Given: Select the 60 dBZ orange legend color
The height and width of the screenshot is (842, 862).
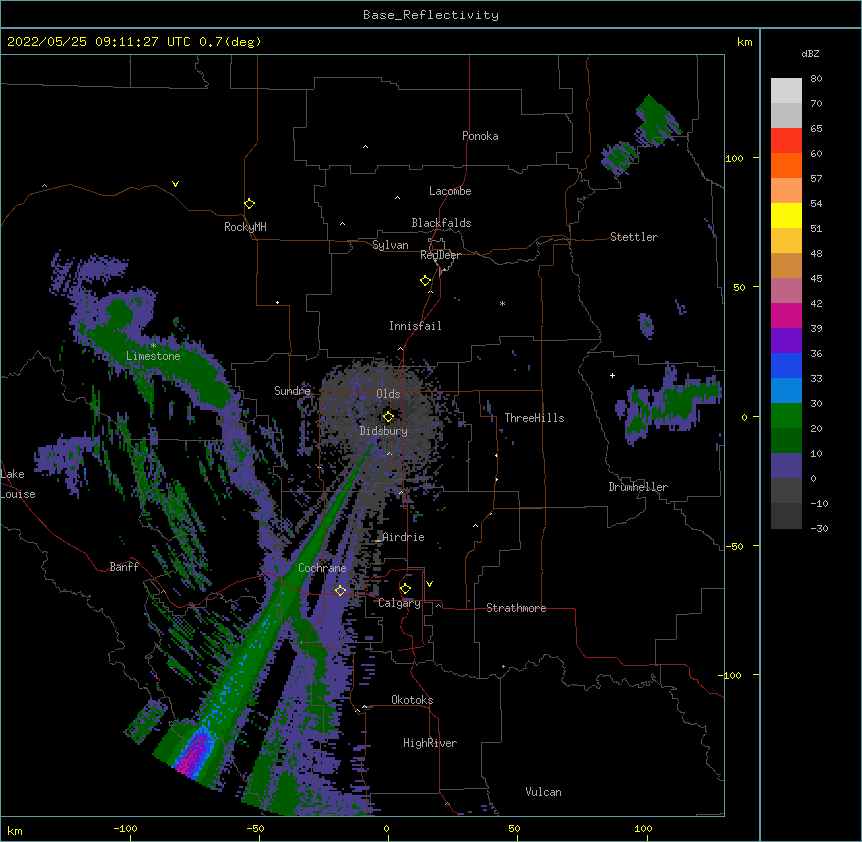Looking at the screenshot, I should 786,165.
